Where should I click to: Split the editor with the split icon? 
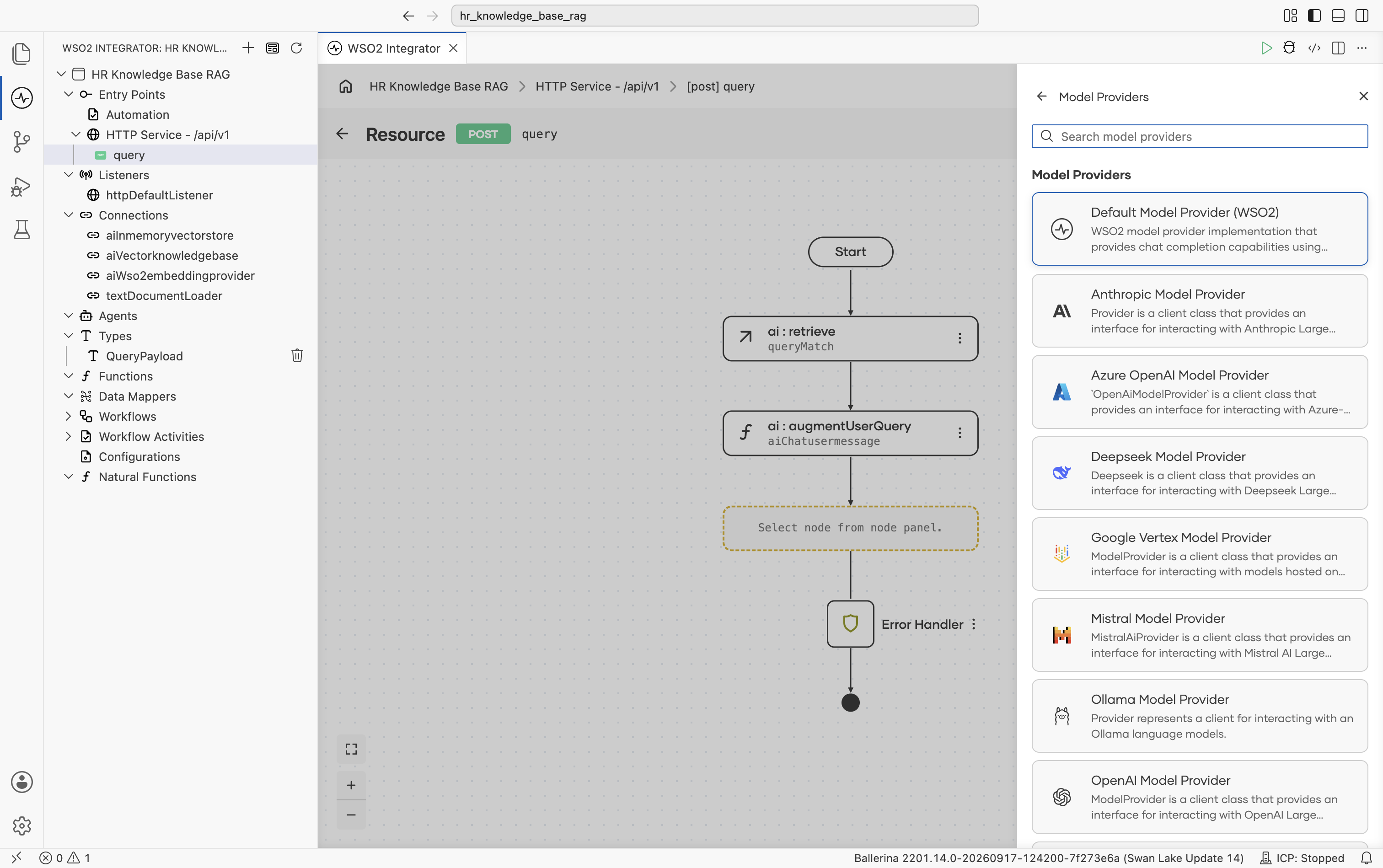pyautogui.click(x=1338, y=48)
